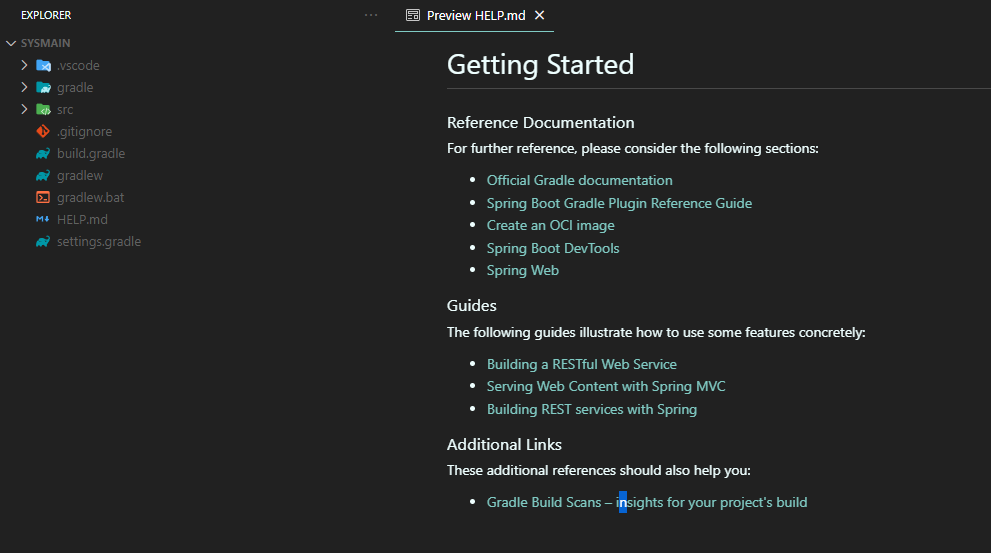Open Building a RESTful Web Service guide
This screenshot has height=553, width=991.
[581, 364]
